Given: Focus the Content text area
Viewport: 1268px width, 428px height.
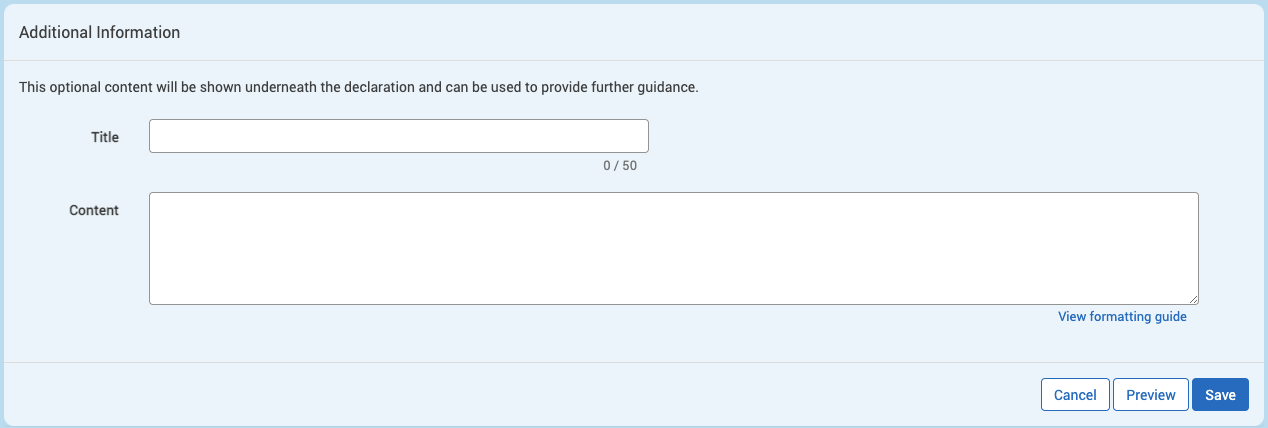Looking at the screenshot, I should point(674,248).
